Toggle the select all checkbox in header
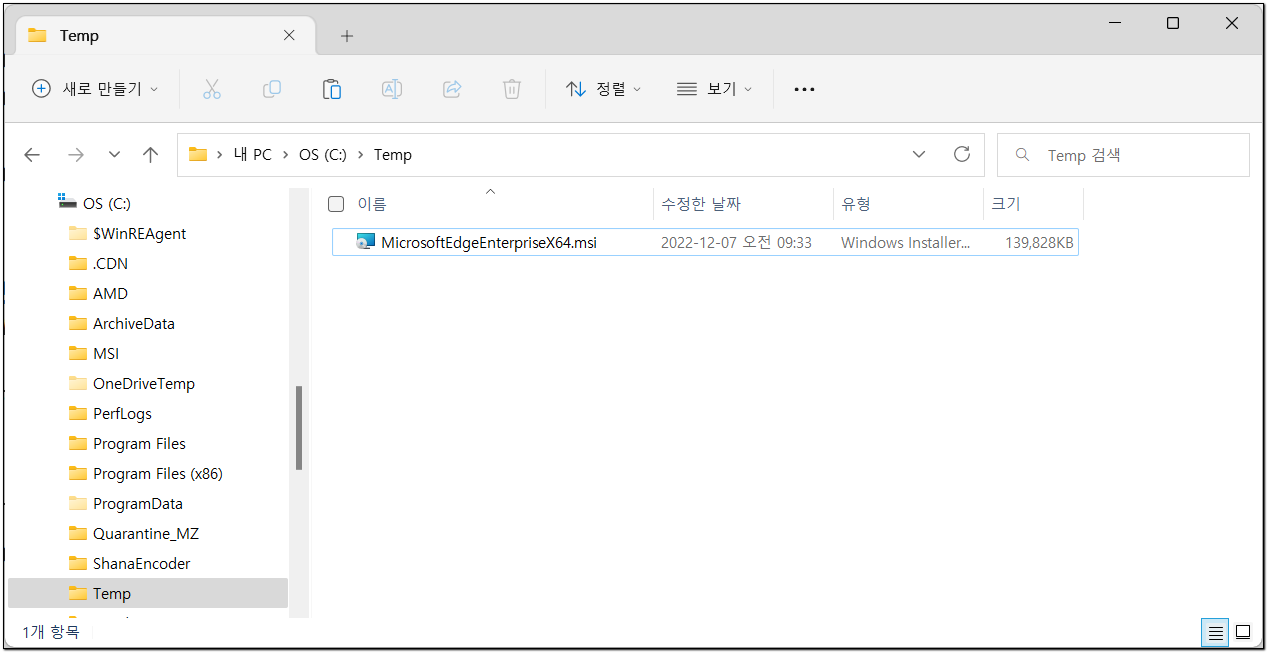The width and height of the screenshot is (1268, 653). tap(336, 204)
